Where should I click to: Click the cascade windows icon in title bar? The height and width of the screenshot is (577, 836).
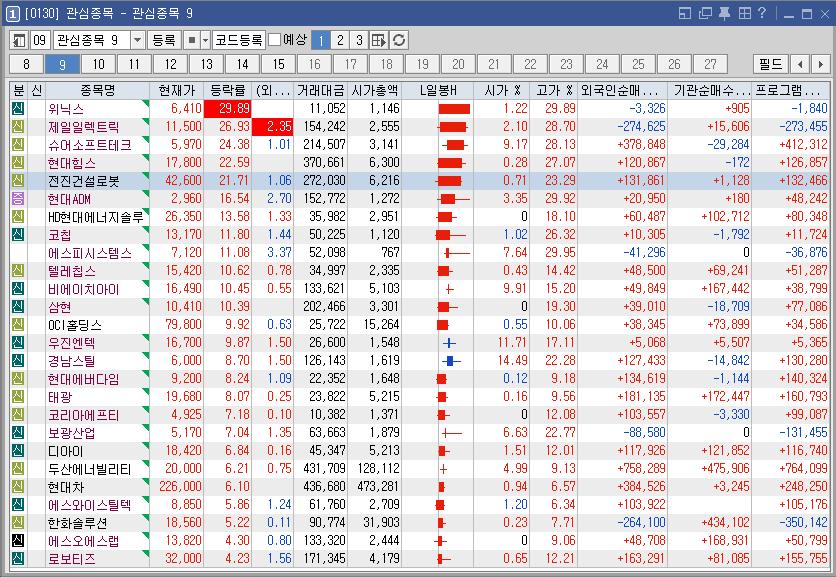[705, 13]
